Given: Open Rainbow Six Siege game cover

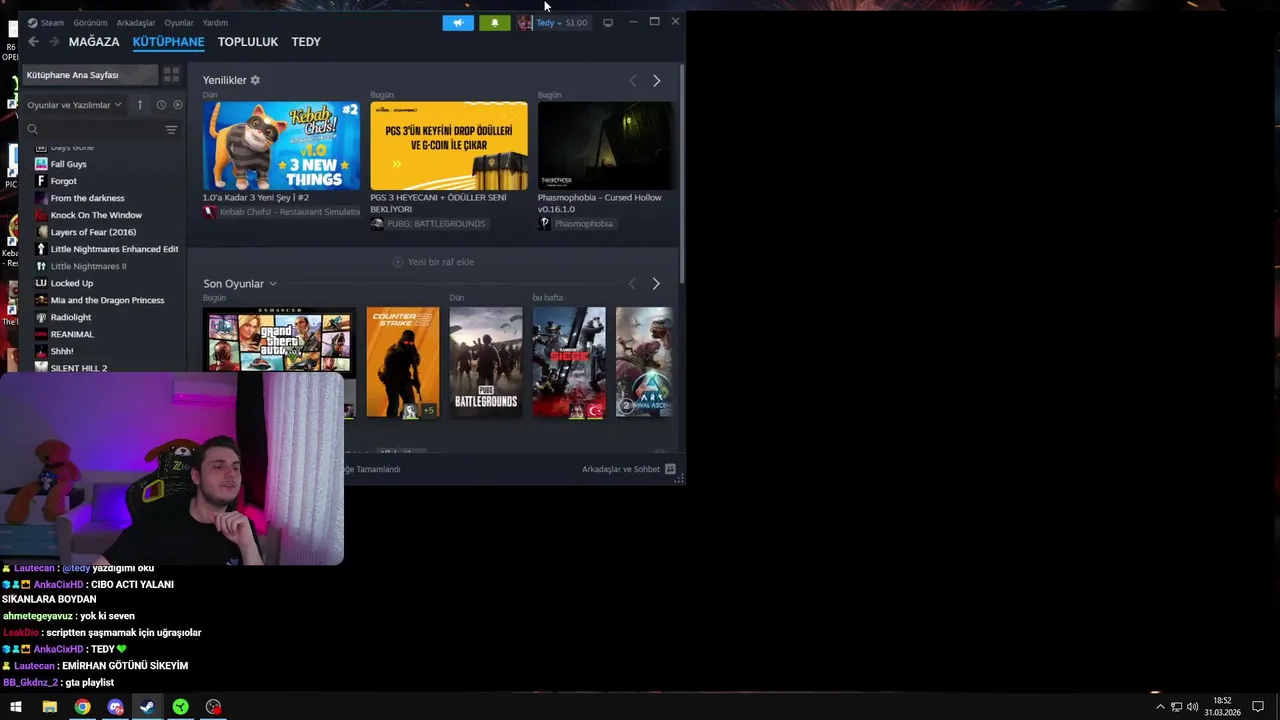Looking at the screenshot, I should pos(569,362).
